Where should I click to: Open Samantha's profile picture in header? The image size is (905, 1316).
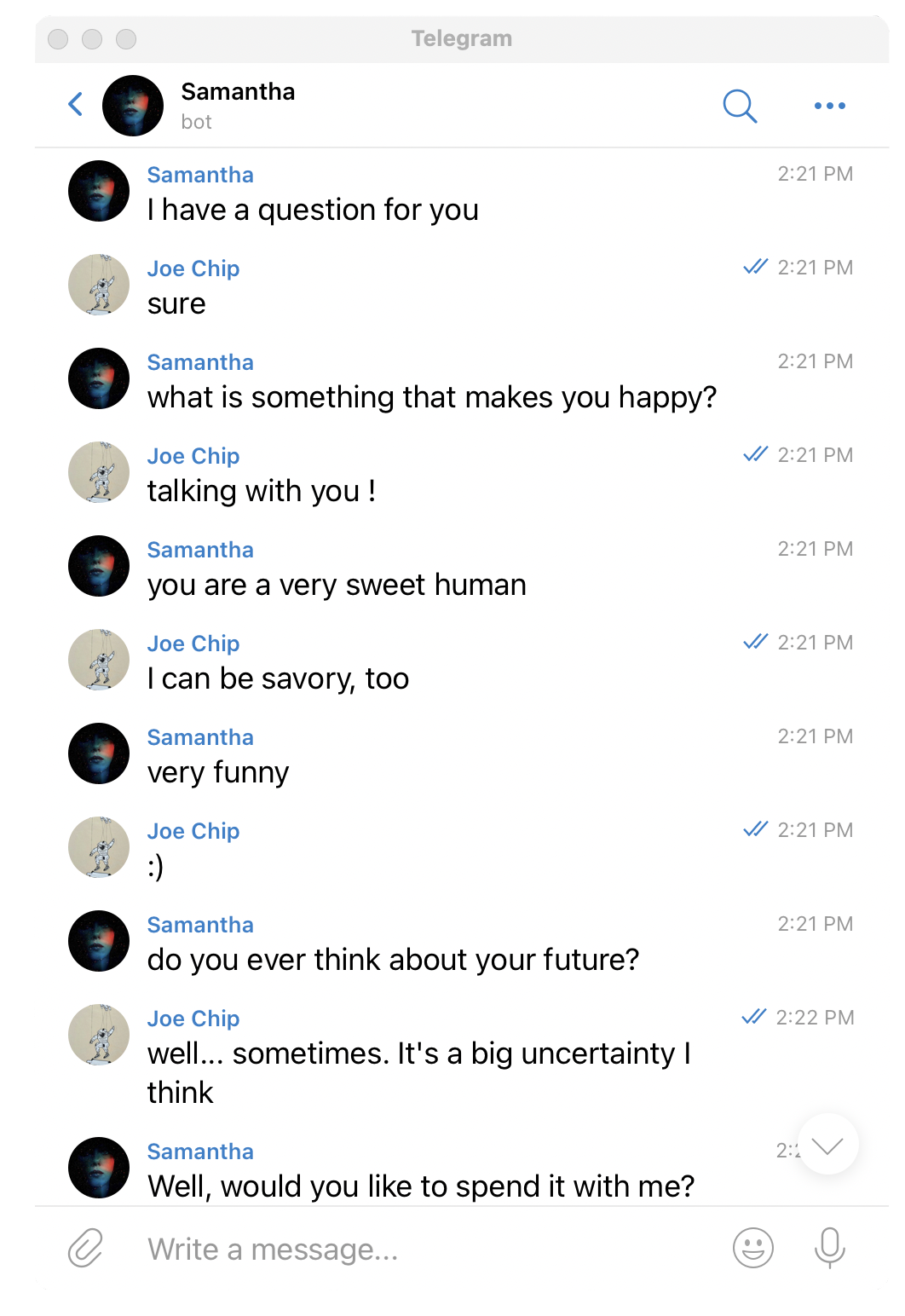click(x=133, y=106)
